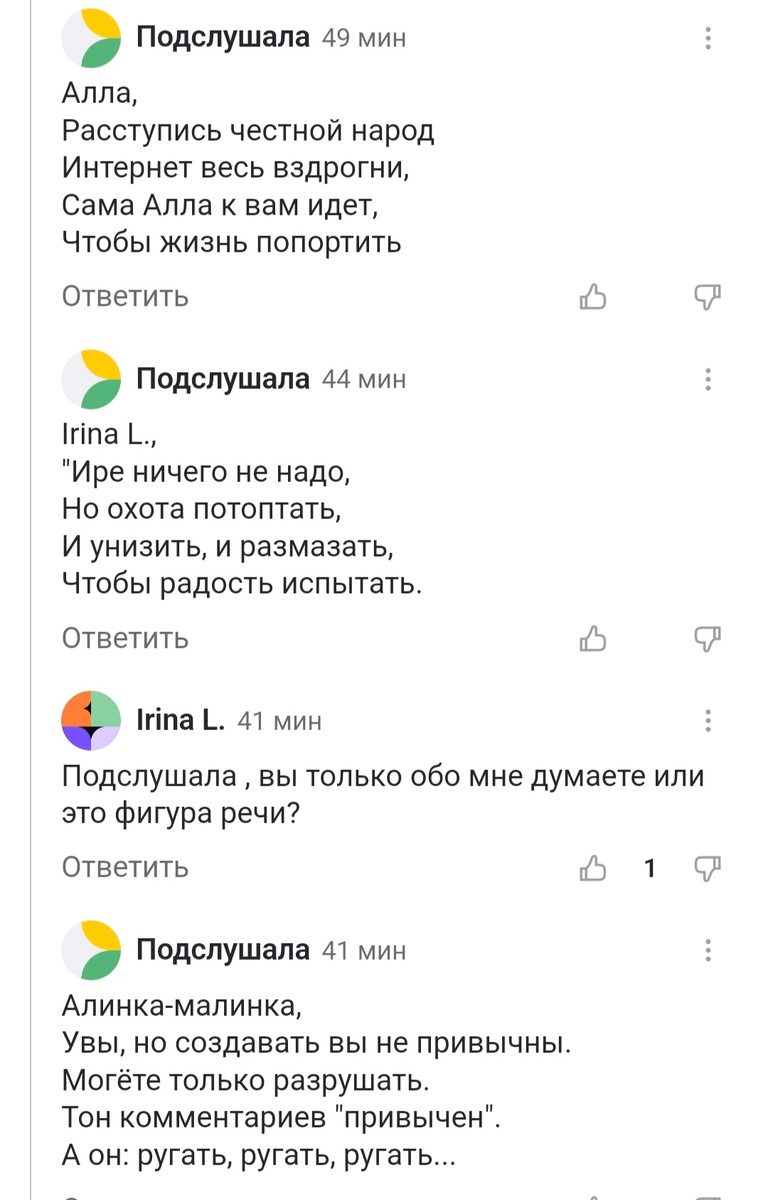
Task: Toggle dislike on the Ире ничего comment
Action: 708,637
